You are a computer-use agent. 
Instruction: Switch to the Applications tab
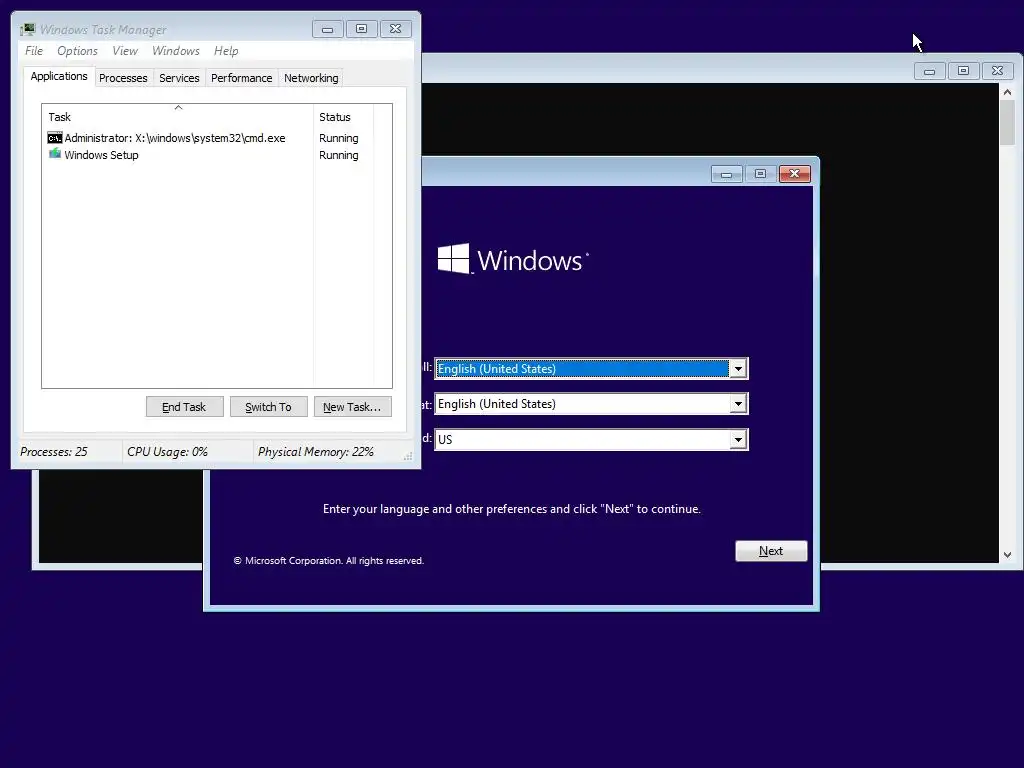(x=59, y=76)
